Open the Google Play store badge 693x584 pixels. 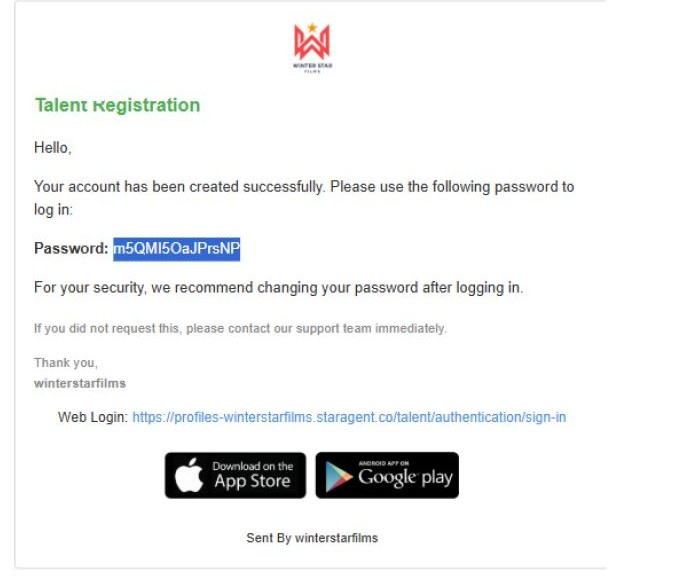[x=387, y=475]
